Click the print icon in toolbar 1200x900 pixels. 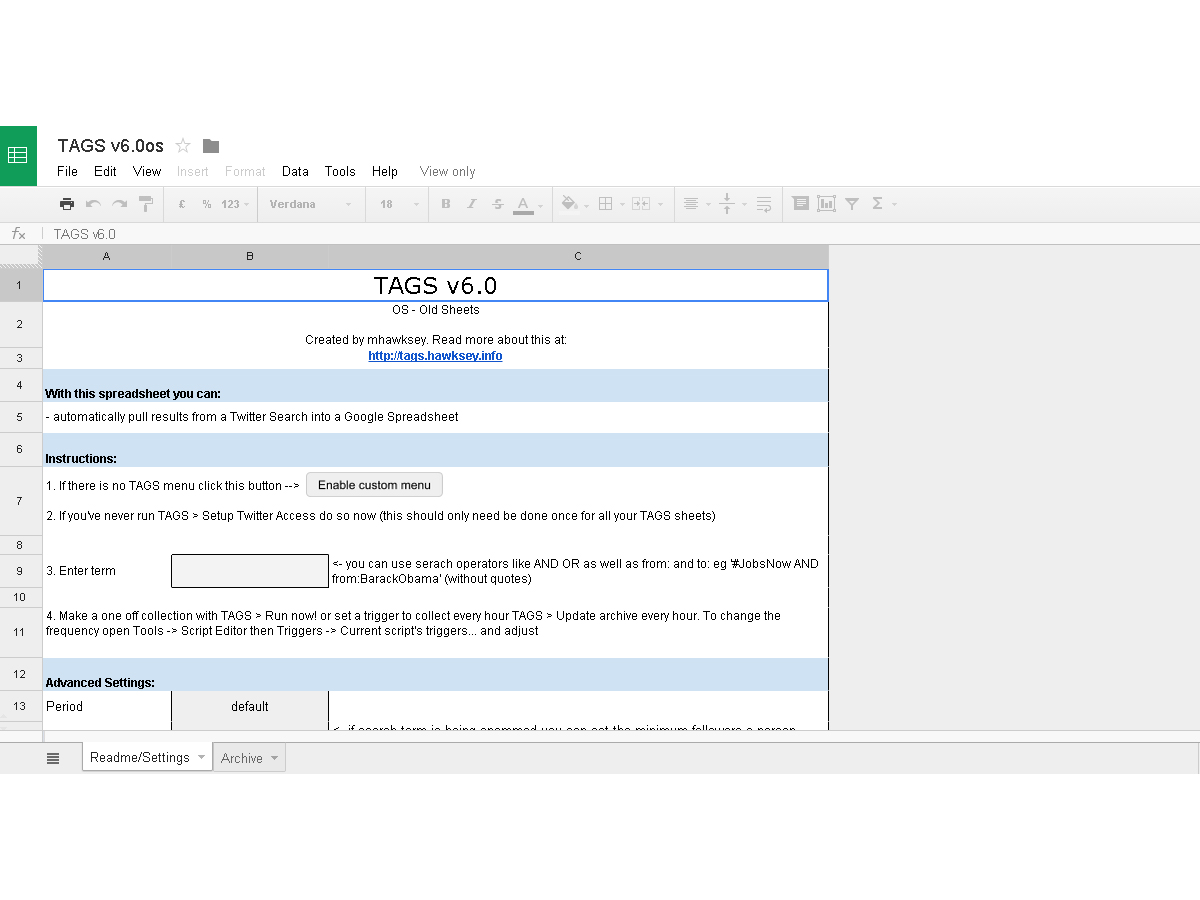[67, 204]
